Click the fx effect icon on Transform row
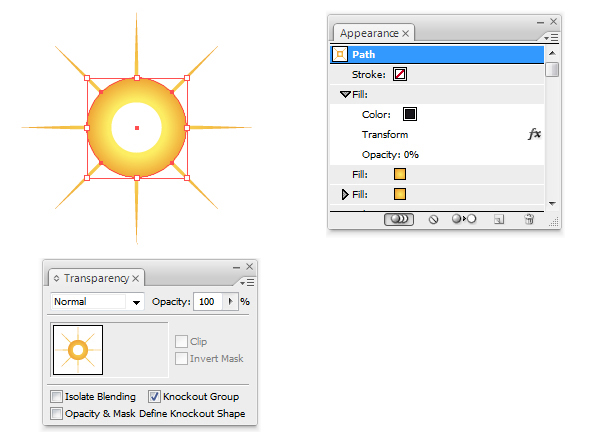The image size is (600, 432). [534, 134]
